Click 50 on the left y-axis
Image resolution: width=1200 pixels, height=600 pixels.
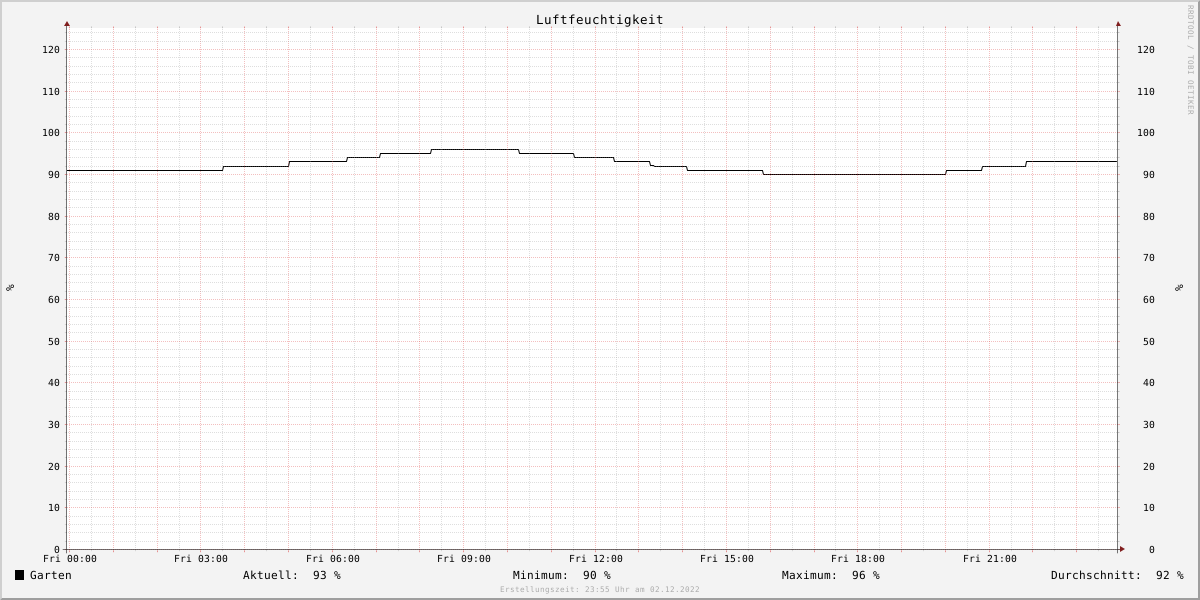(x=53, y=341)
